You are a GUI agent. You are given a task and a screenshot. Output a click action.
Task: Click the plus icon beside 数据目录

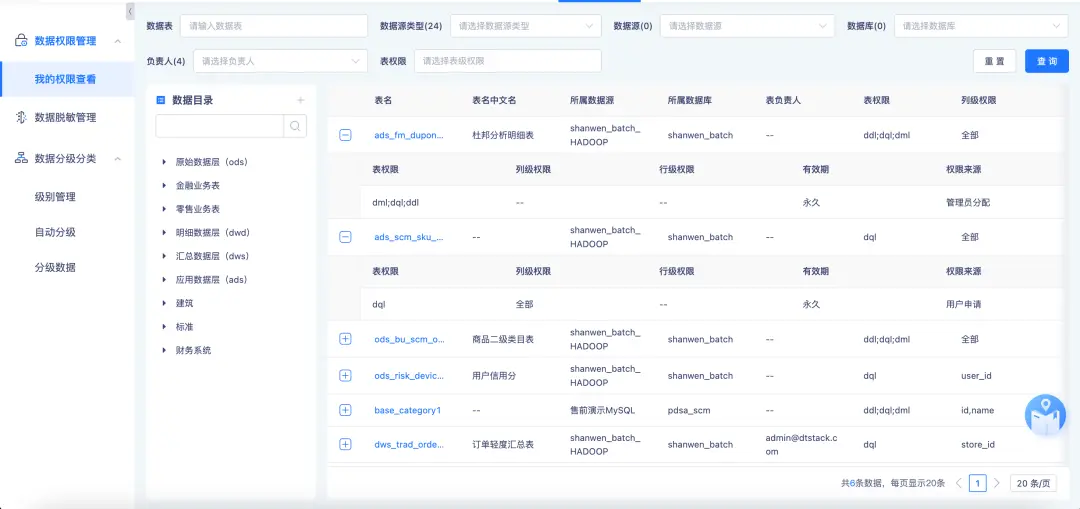coord(300,101)
